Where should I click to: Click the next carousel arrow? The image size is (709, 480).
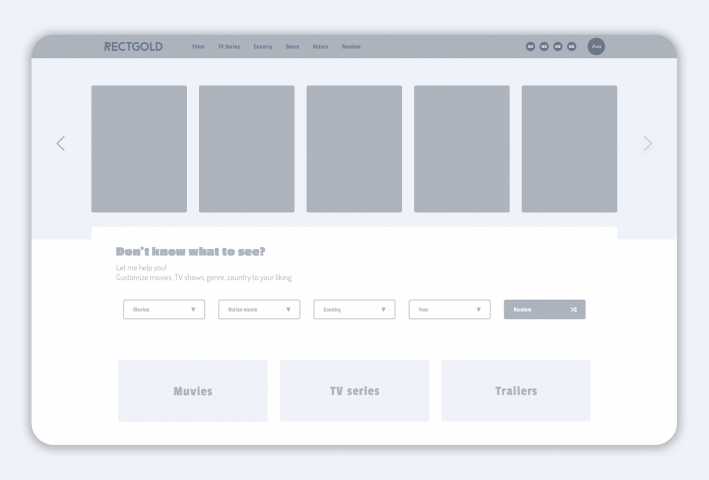click(648, 143)
